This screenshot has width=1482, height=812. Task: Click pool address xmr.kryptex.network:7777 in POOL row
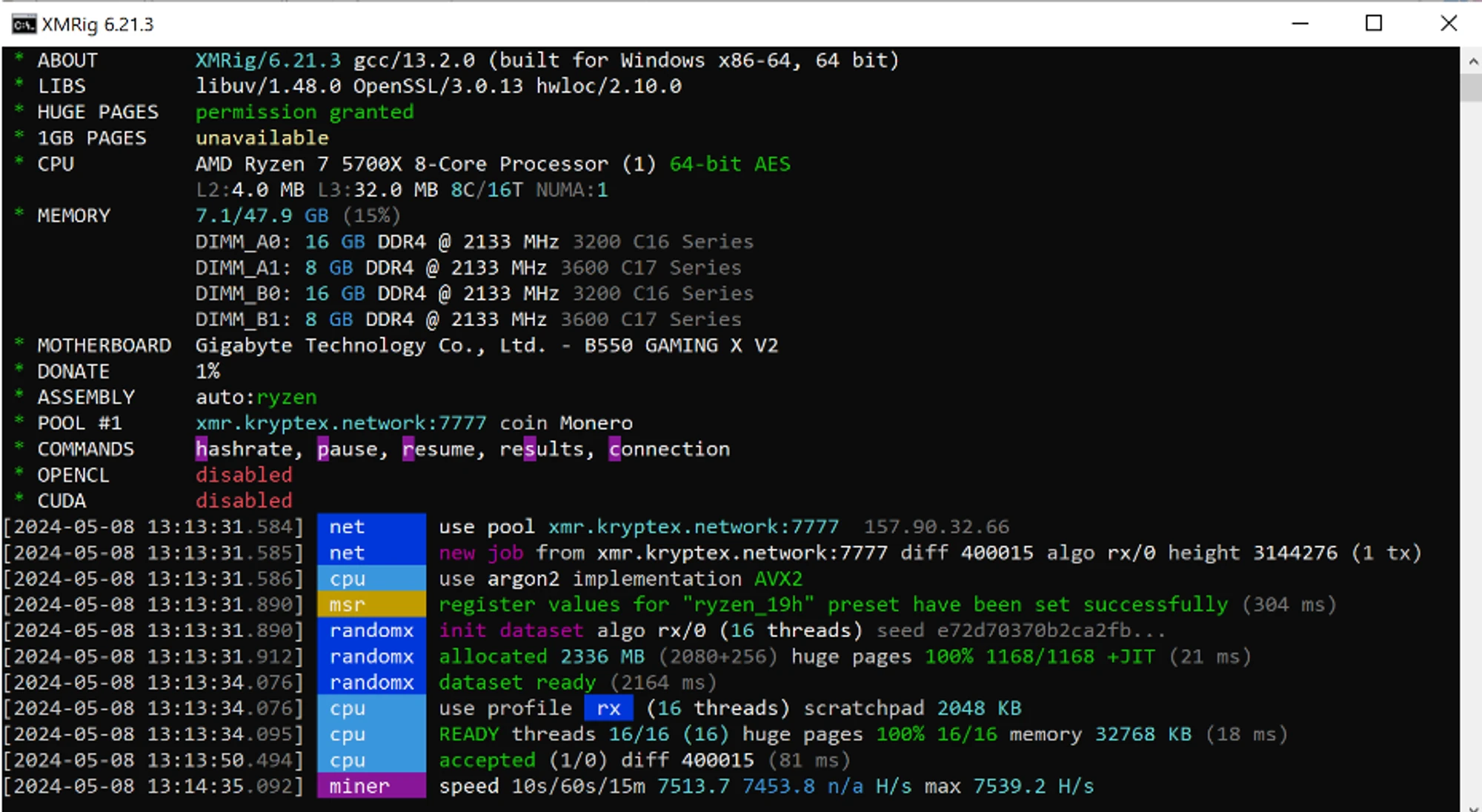pyautogui.click(x=341, y=423)
